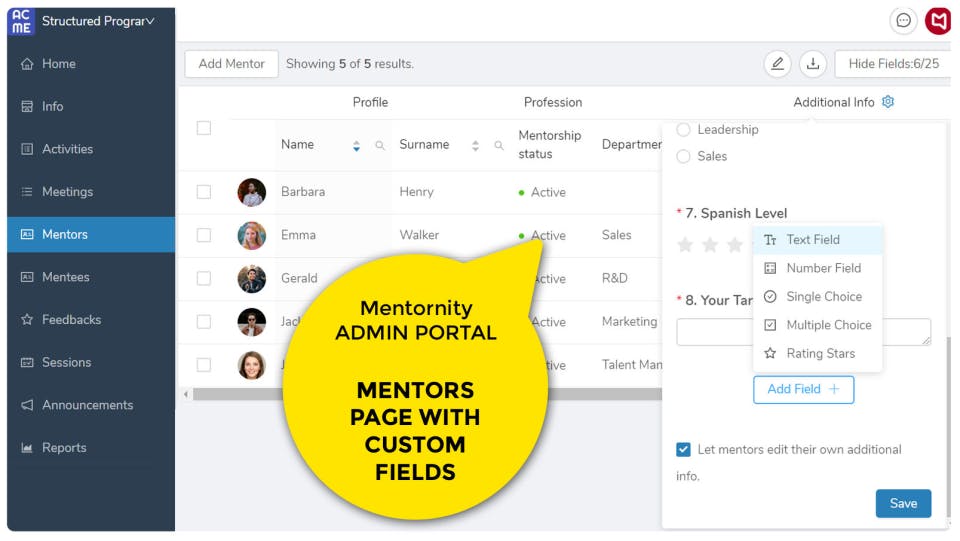Image resolution: width=960 pixels, height=541 pixels.
Task: Open the Mentees page
Action: [x=91, y=277]
